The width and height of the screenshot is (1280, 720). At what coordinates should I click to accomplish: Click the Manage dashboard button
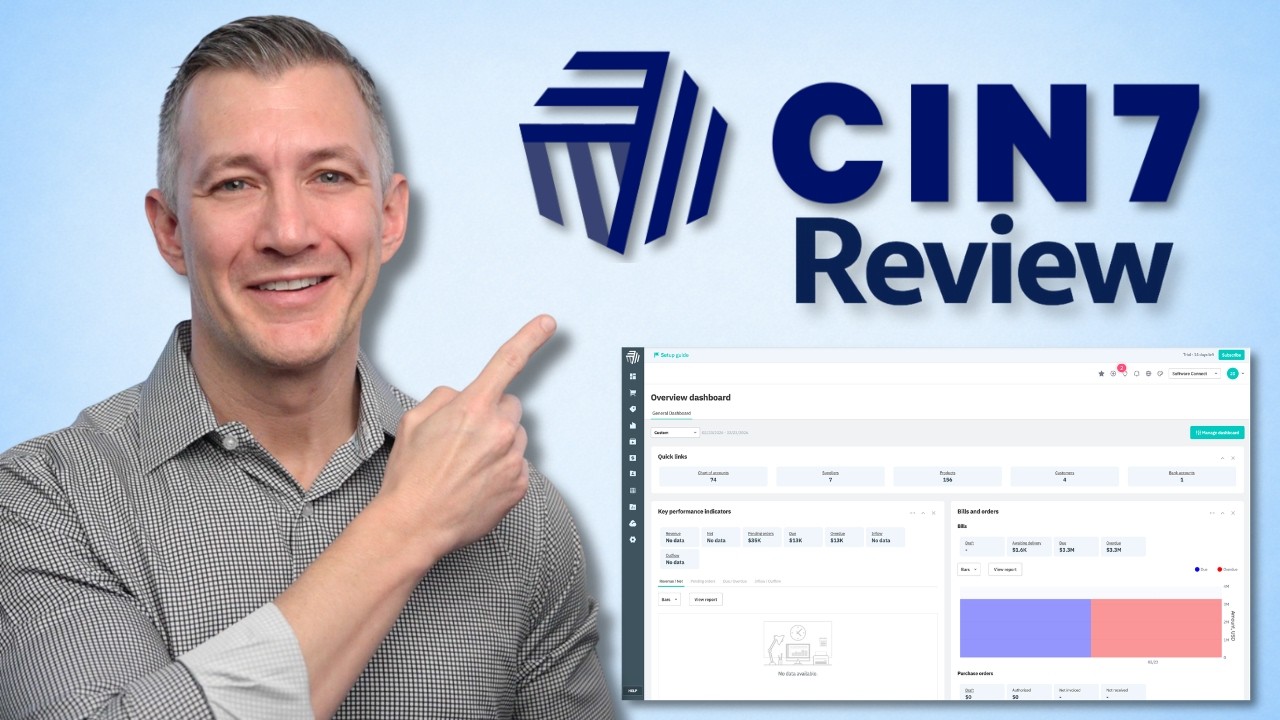point(1216,433)
